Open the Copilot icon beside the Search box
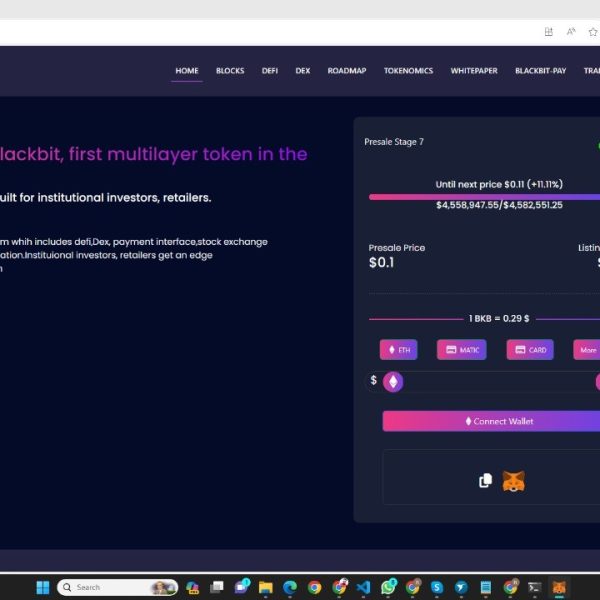The width and height of the screenshot is (600, 600). pos(192,587)
